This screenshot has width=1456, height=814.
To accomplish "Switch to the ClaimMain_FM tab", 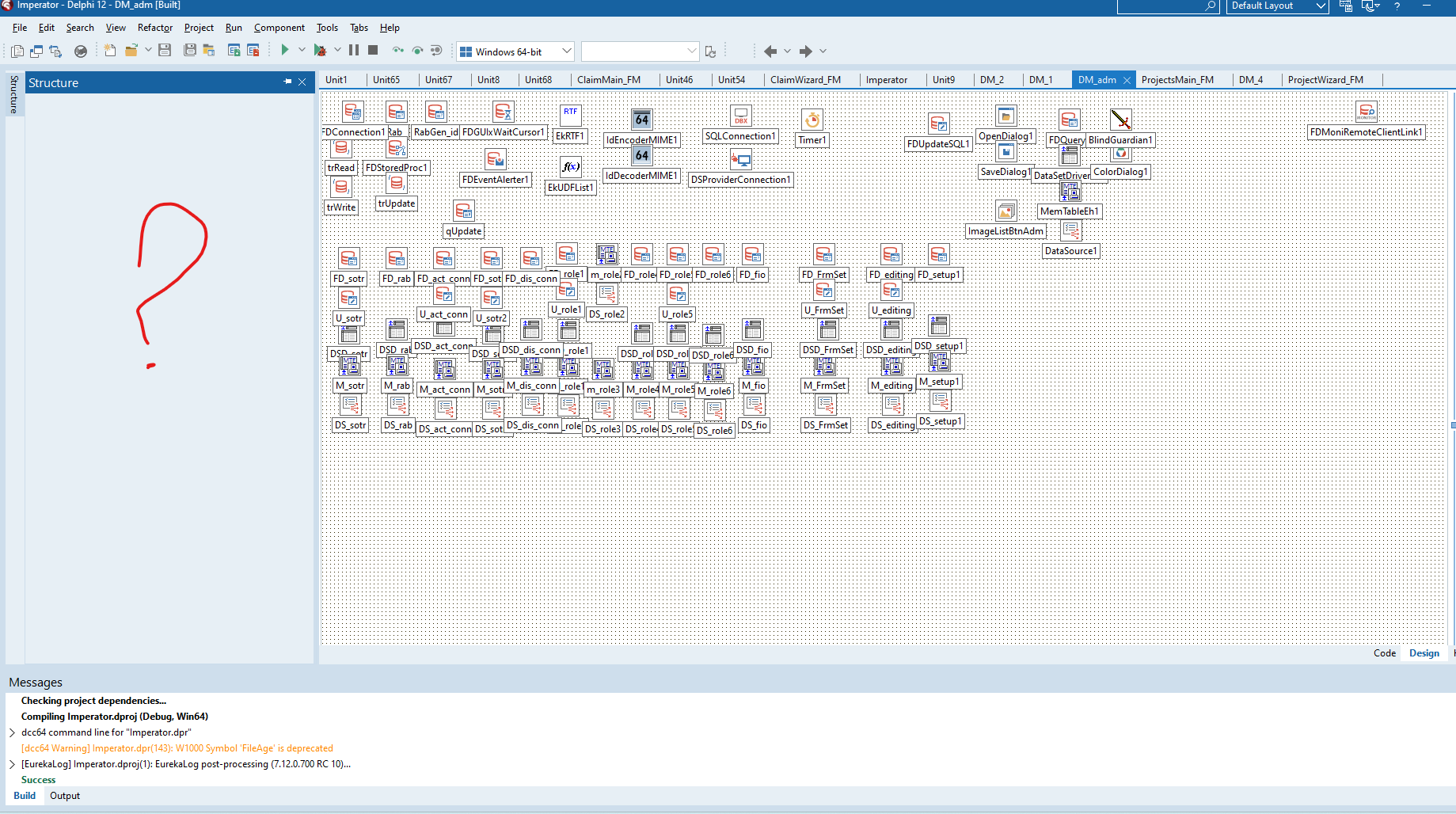I will [x=608, y=80].
